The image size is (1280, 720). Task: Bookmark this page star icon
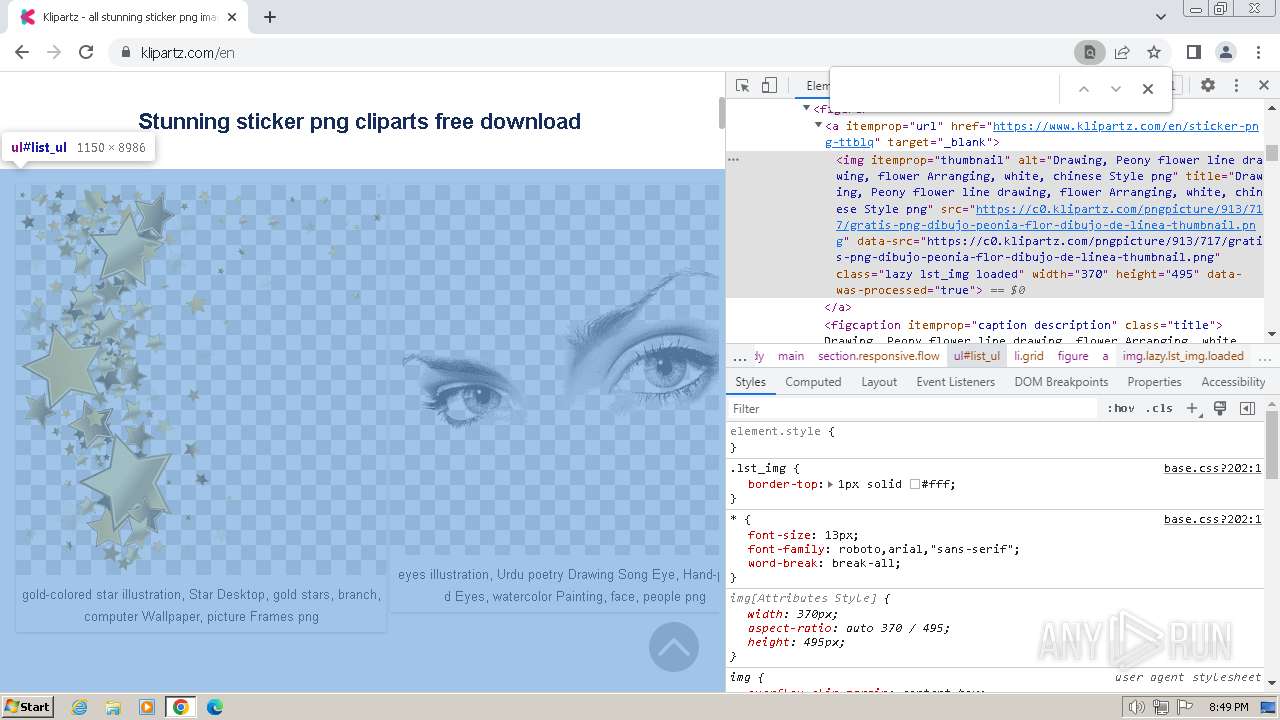tap(1154, 52)
